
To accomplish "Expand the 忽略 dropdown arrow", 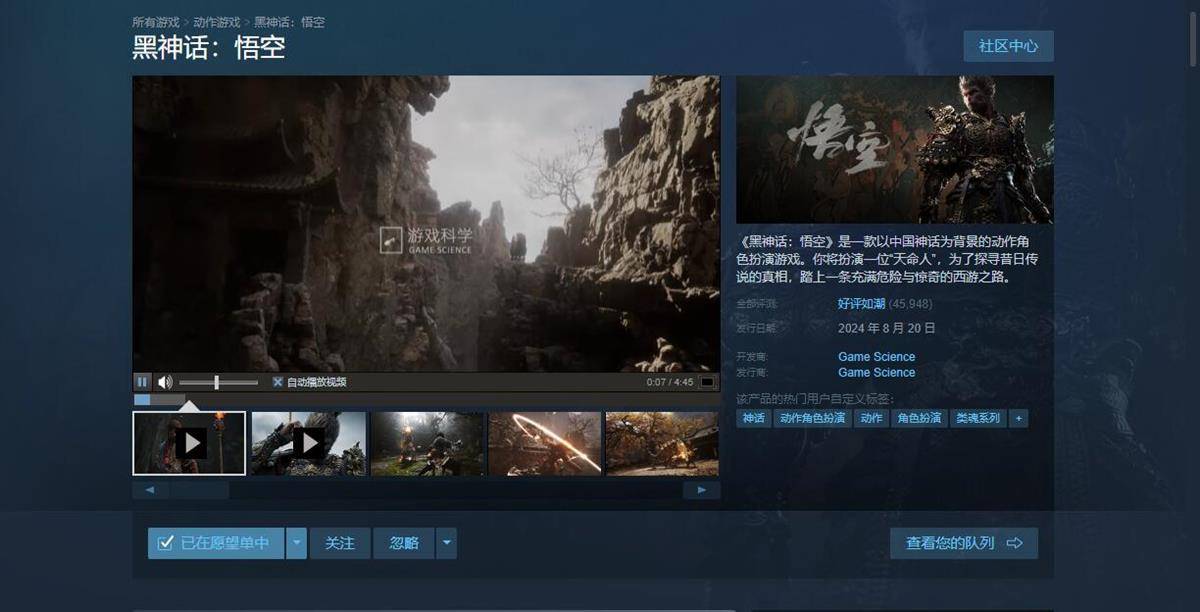I will tap(446, 543).
